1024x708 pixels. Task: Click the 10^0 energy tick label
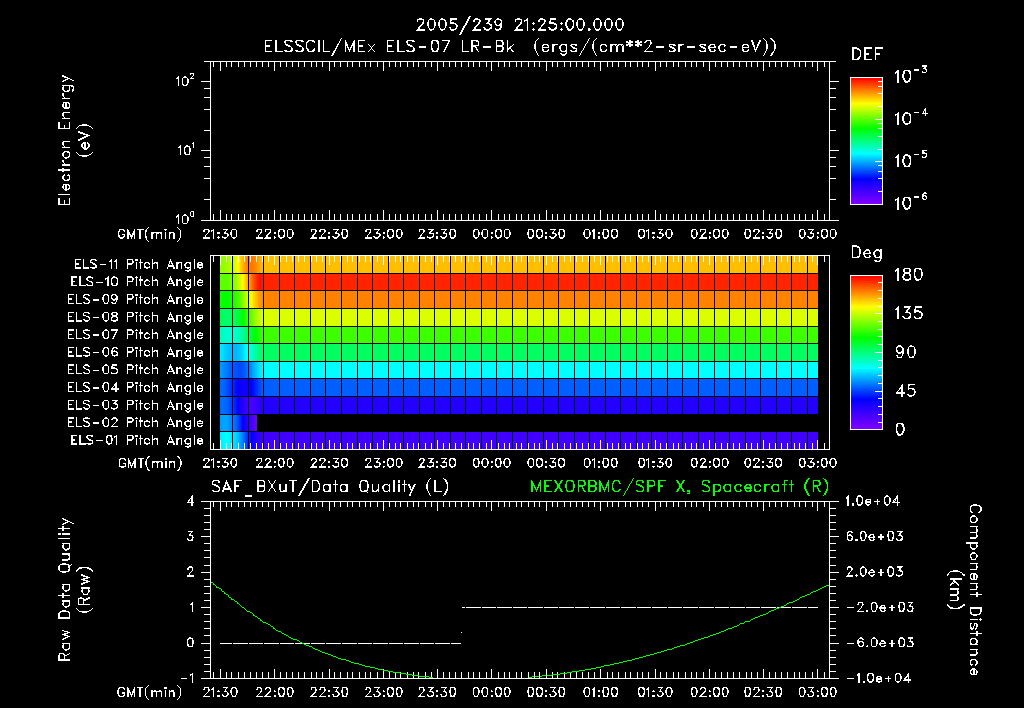click(x=185, y=217)
